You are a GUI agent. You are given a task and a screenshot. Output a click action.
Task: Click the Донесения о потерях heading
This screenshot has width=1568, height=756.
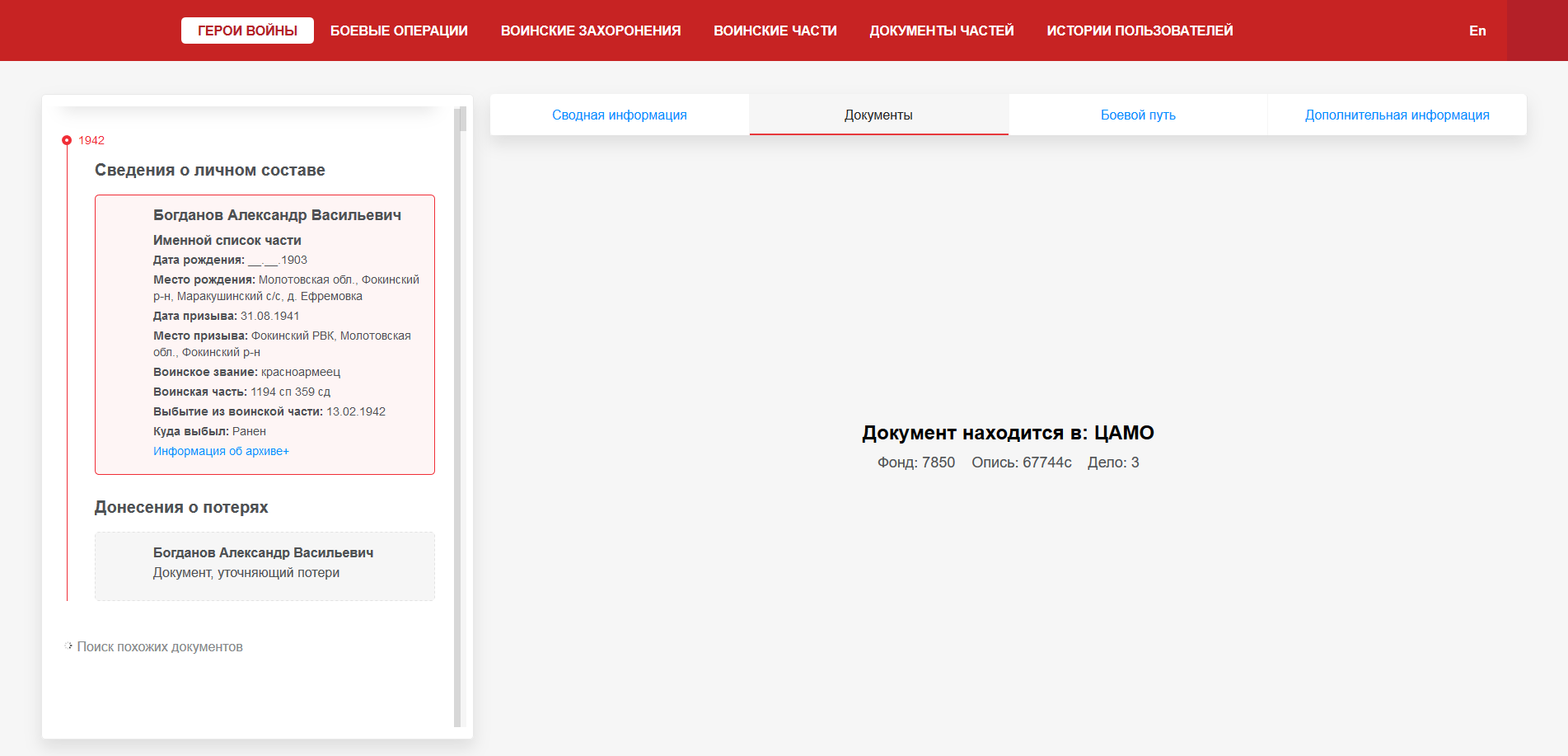coord(181,507)
